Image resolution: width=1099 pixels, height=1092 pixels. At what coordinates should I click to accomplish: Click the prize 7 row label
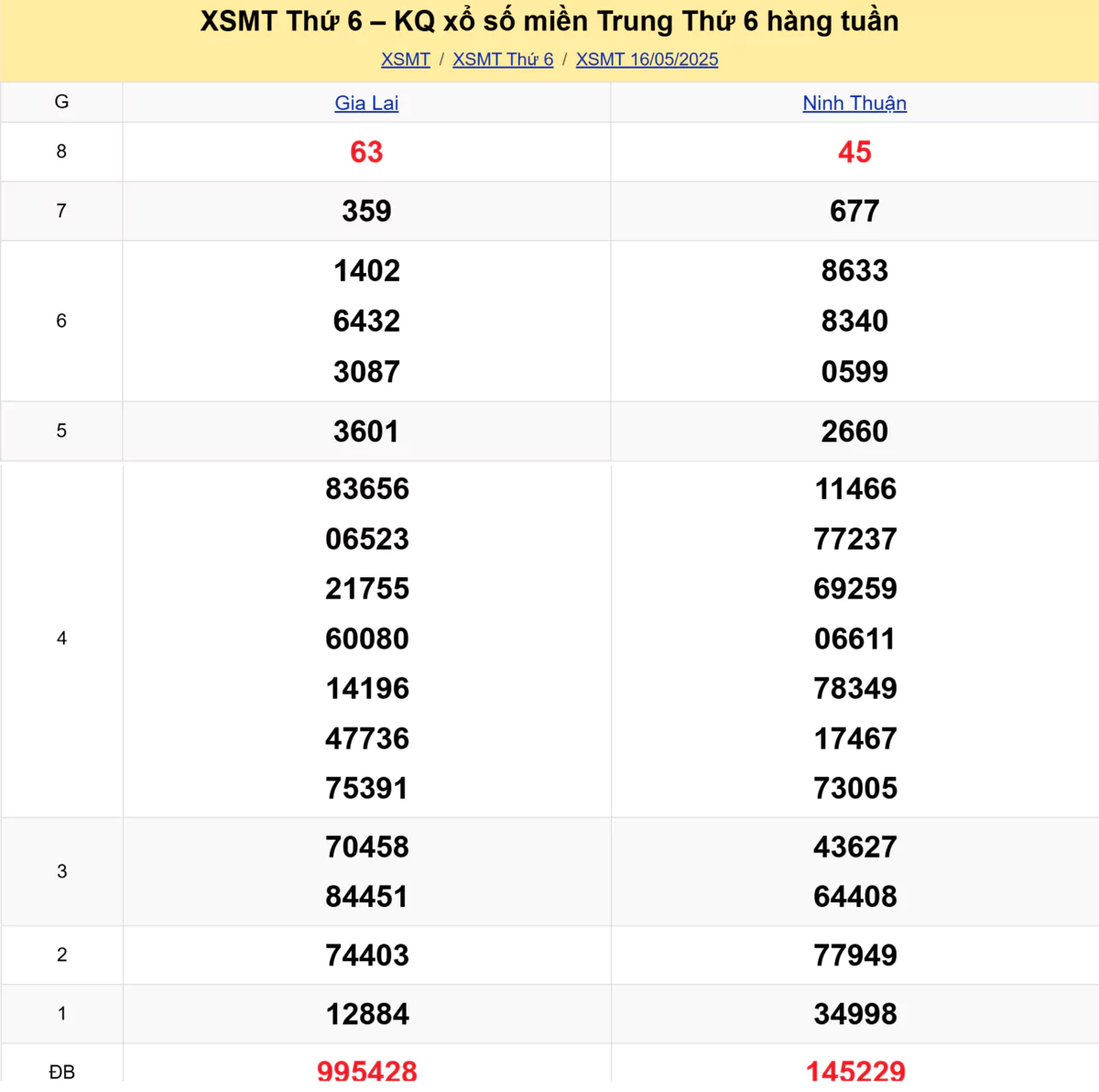(61, 212)
